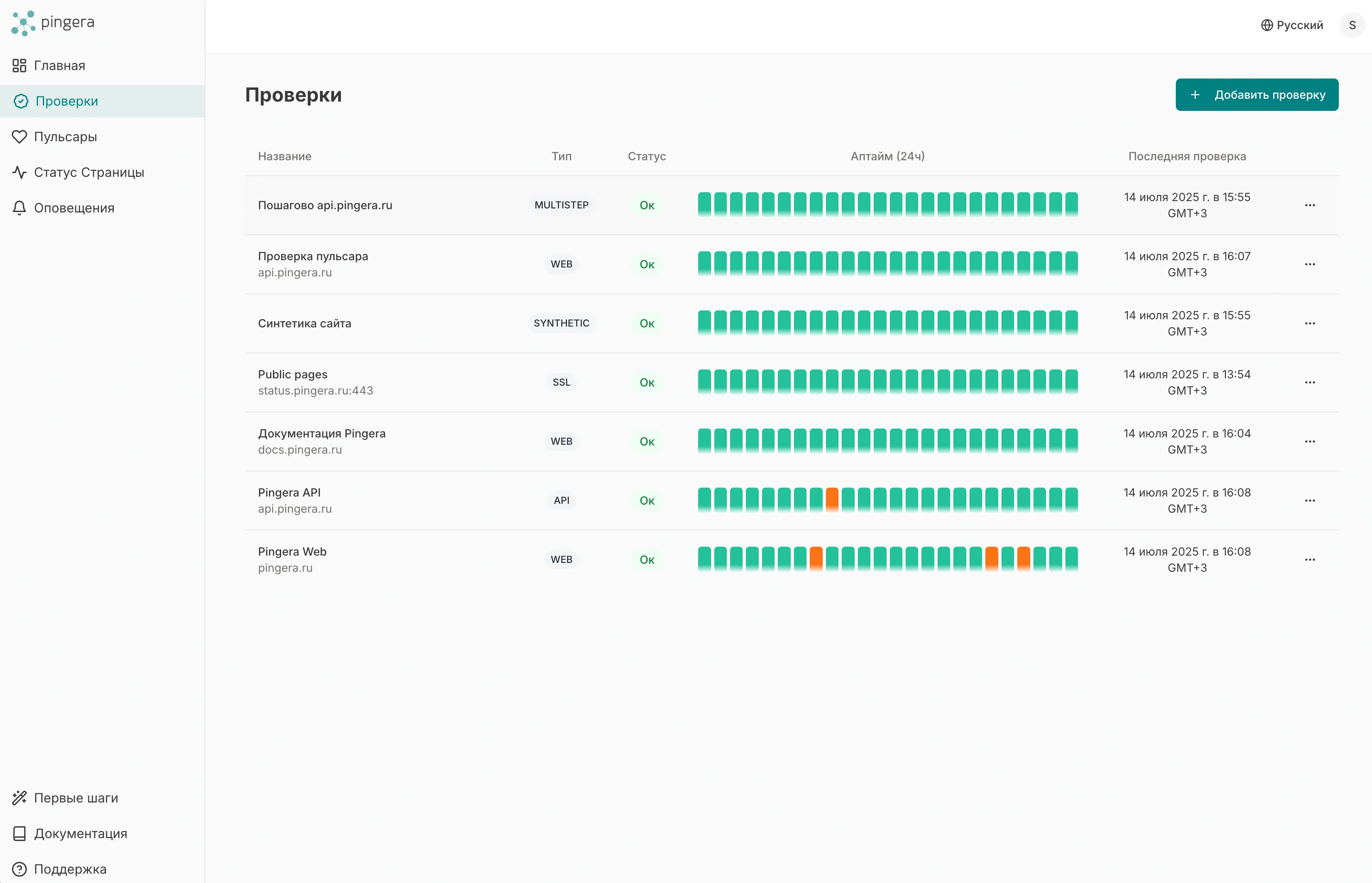Open Оповещения via the bell icon
Screen dimensions: 1372x883
(x=19, y=208)
